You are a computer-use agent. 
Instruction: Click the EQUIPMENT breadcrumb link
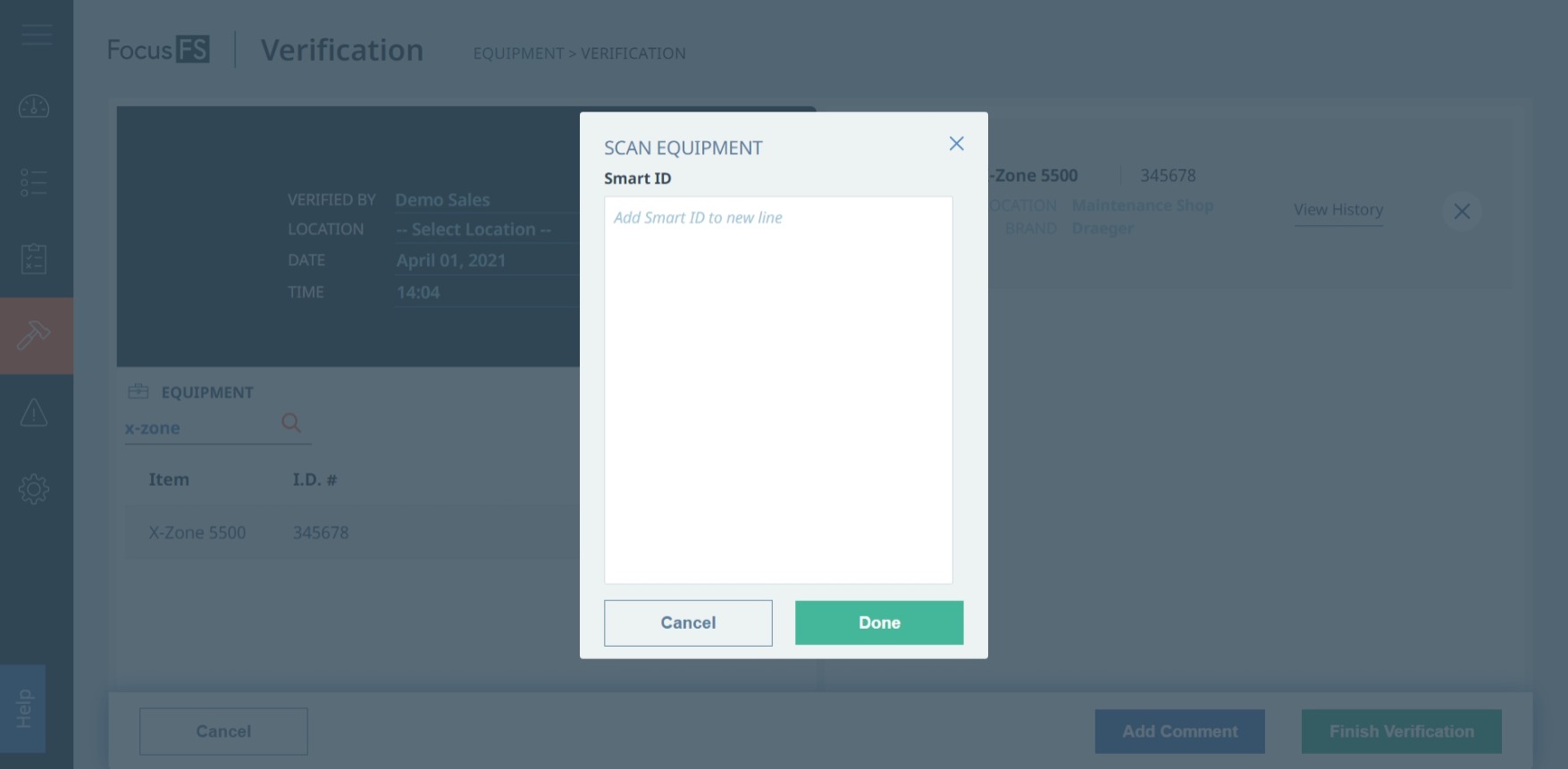(518, 54)
